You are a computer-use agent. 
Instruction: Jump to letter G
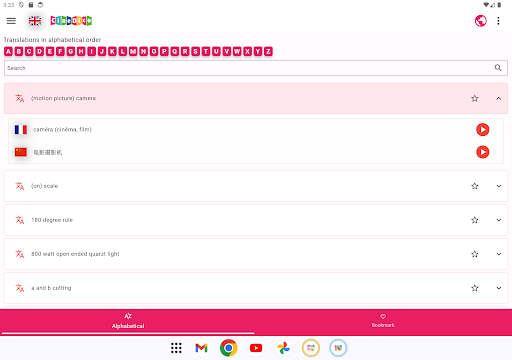pos(71,51)
